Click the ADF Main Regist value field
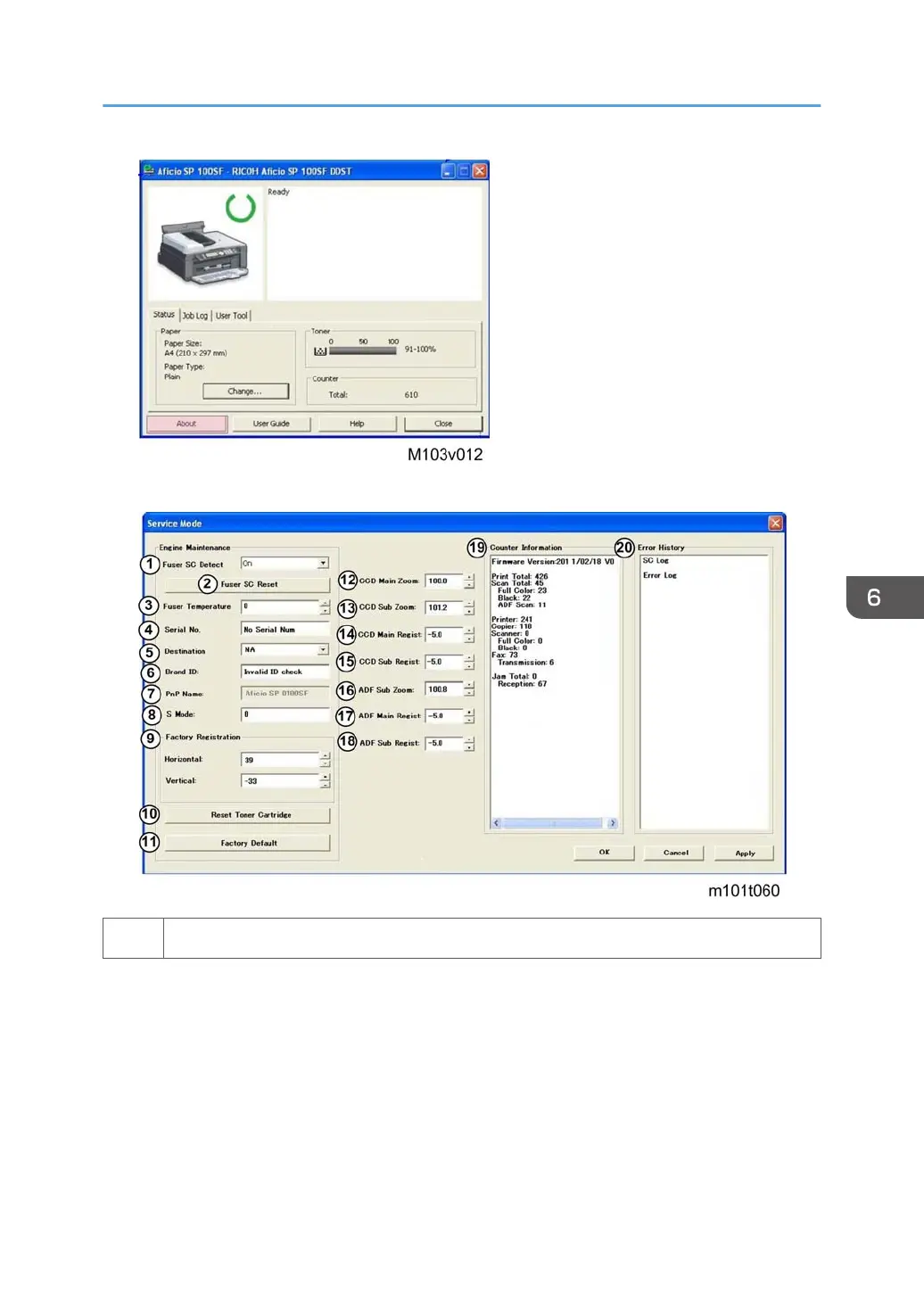This screenshot has width=924, height=1311. (x=444, y=716)
